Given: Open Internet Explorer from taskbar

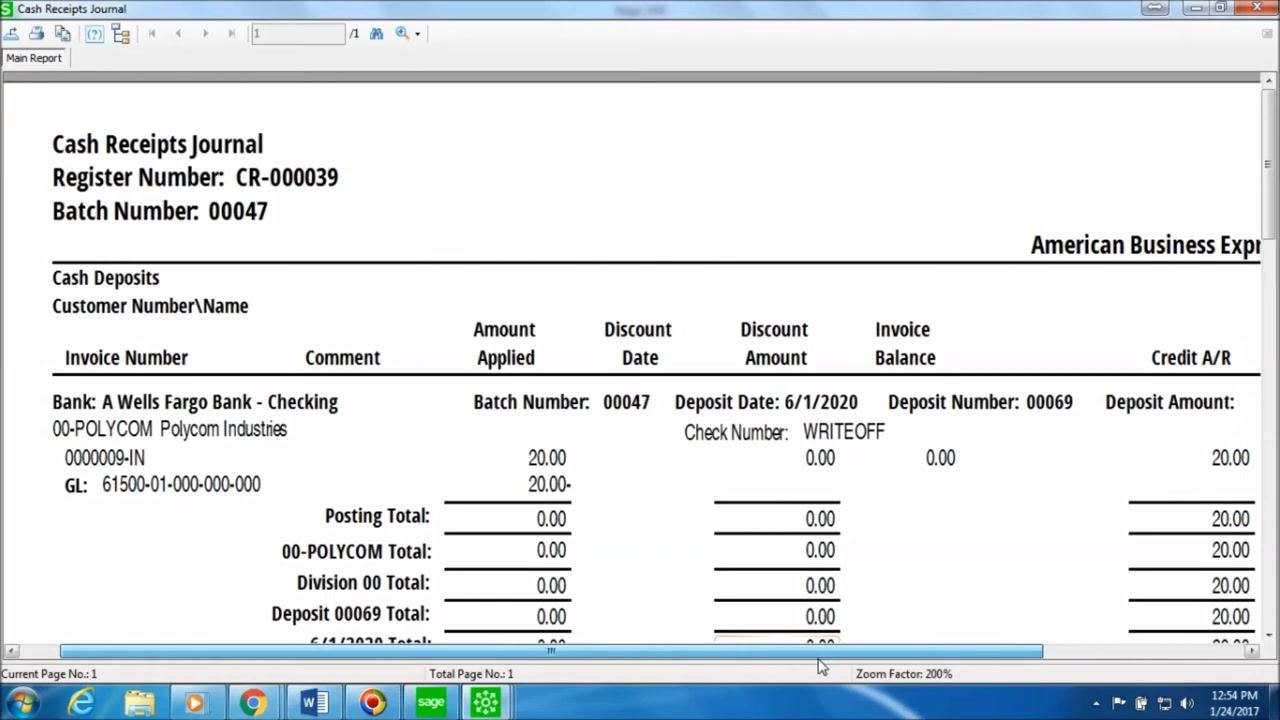Looking at the screenshot, I should click(x=80, y=703).
